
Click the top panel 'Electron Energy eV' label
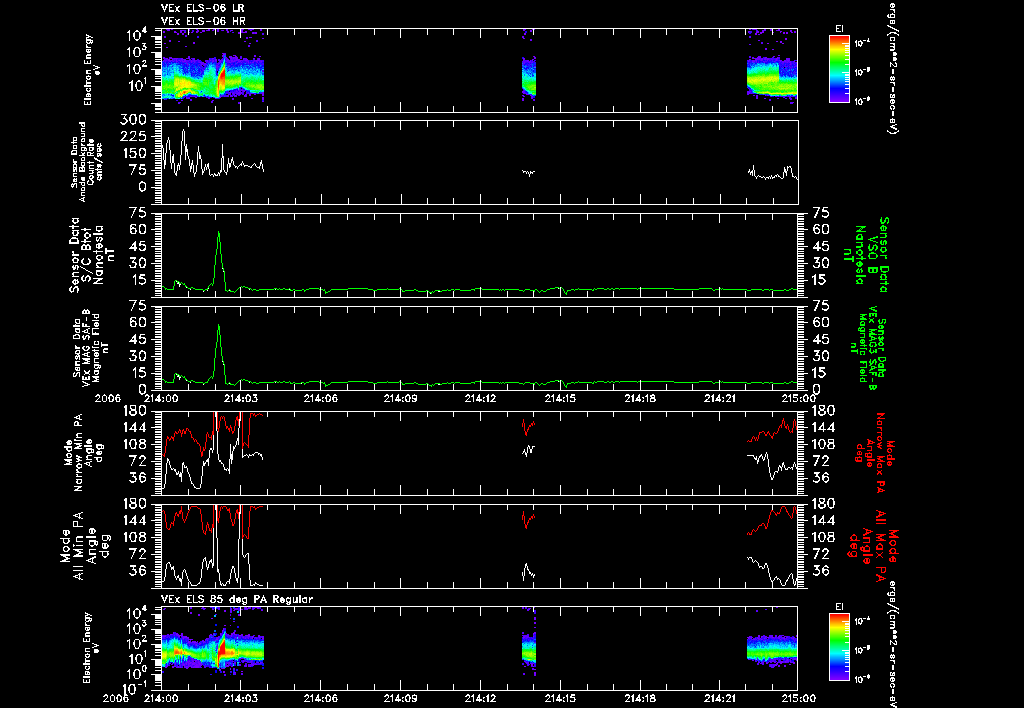pos(92,69)
